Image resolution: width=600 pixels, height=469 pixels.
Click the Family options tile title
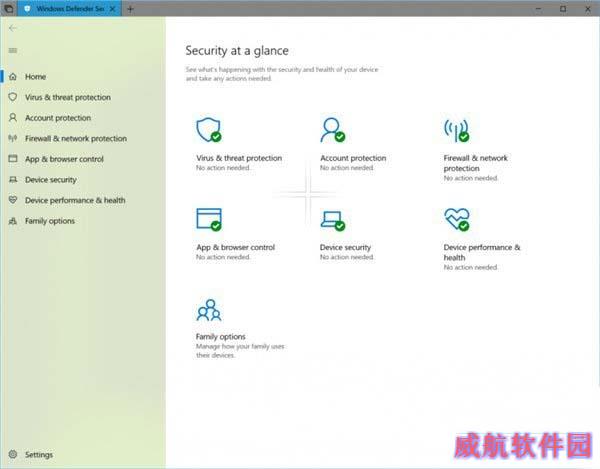click(x=220, y=336)
